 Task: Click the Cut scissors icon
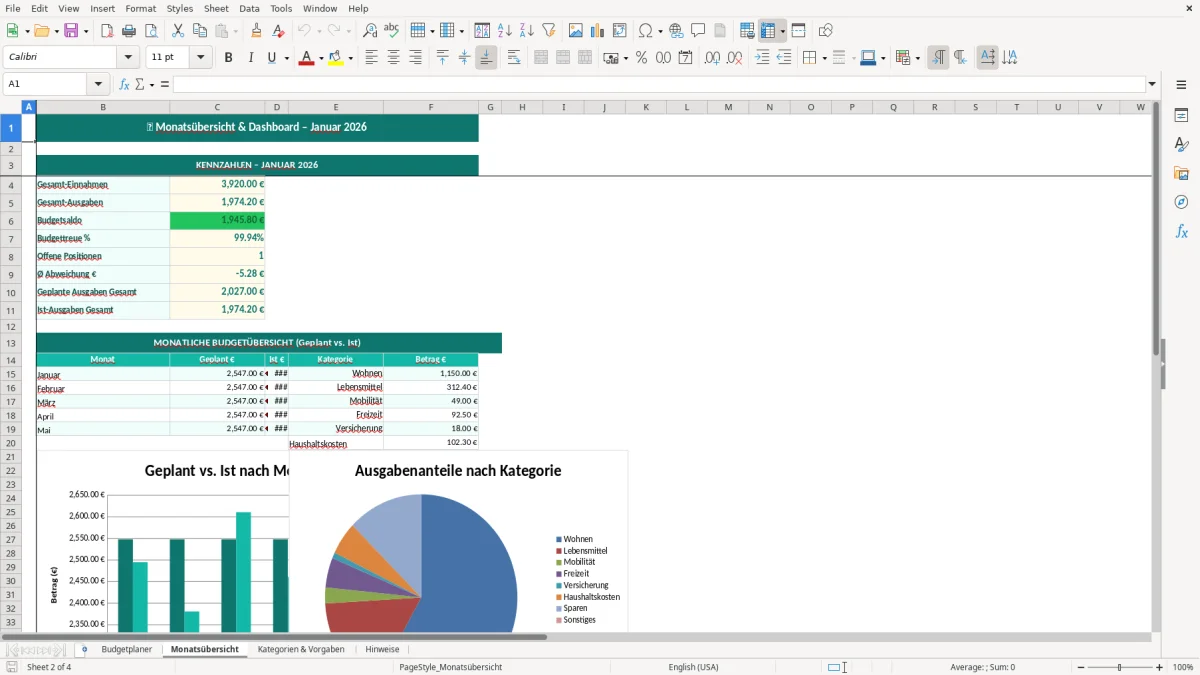click(178, 31)
